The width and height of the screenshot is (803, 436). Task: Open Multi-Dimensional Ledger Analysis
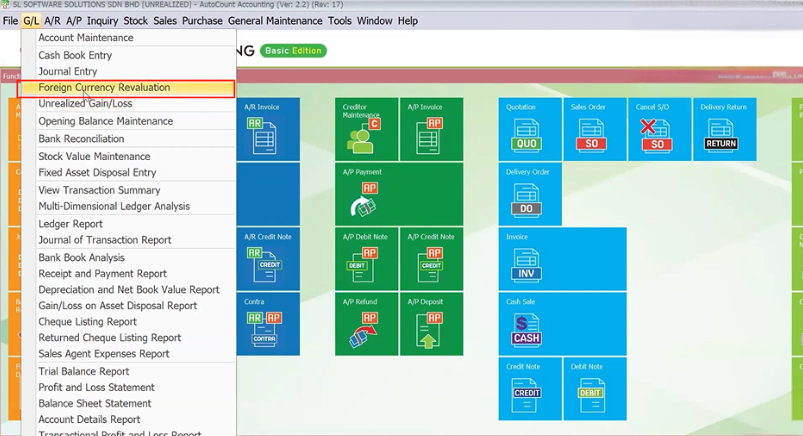pyautogui.click(x=129, y=206)
